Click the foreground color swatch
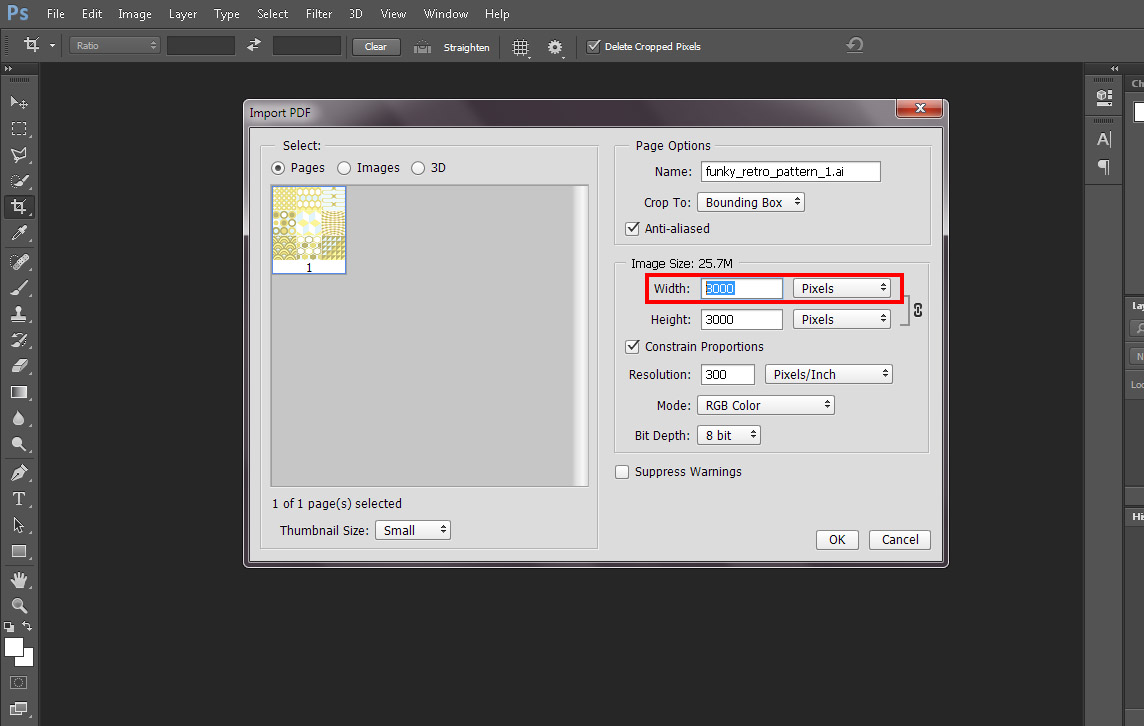 [13, 647]
